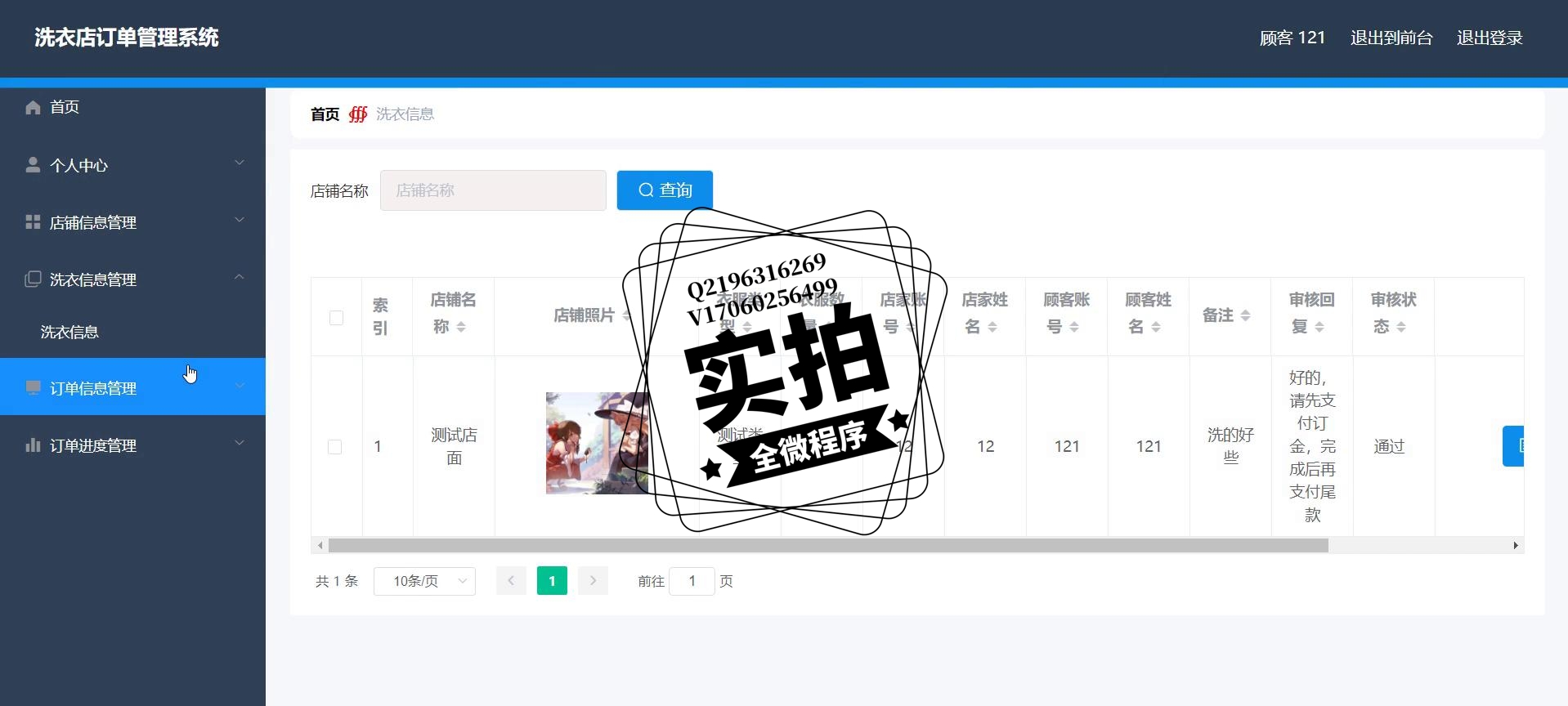Click 首页 breadcrumb link
Viewport: 1568px width, 706px height.
325,114
